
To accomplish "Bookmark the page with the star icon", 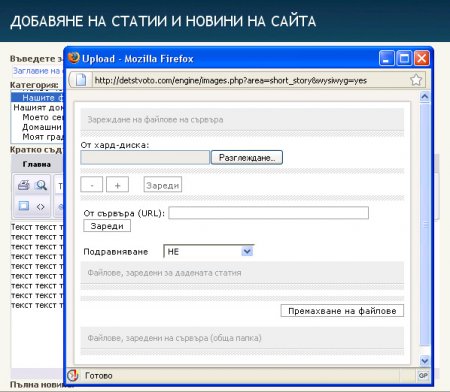I will [416, 80].
